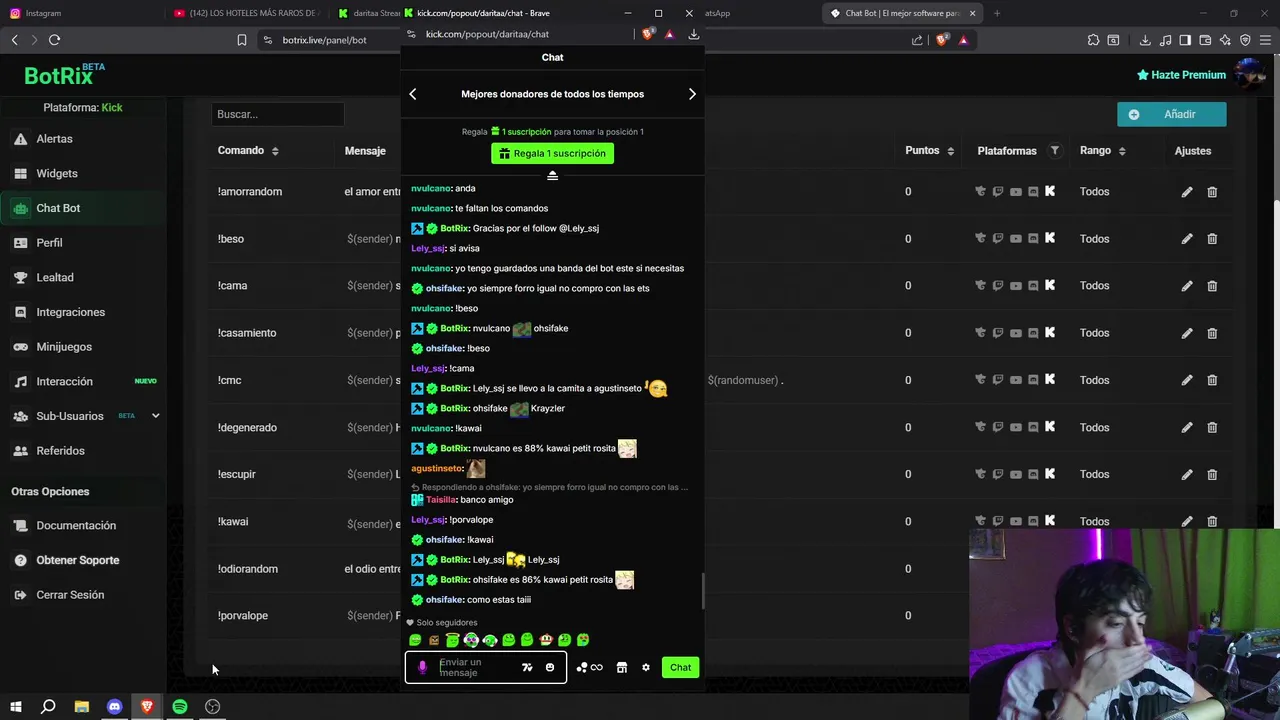Insert the first green emote in quick bar

pos(415,640)
